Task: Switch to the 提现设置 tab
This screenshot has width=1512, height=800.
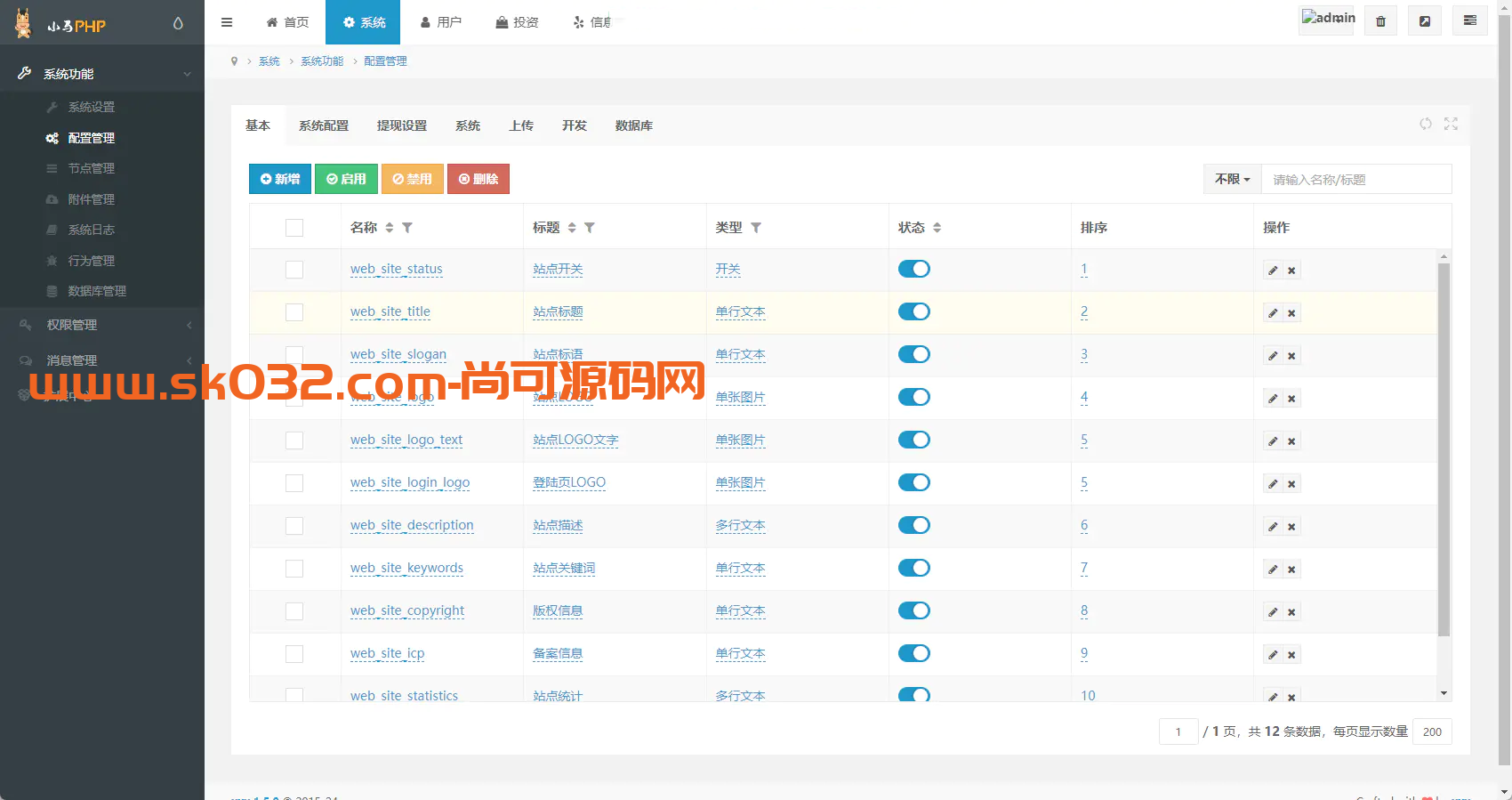Action: (402, 125)
